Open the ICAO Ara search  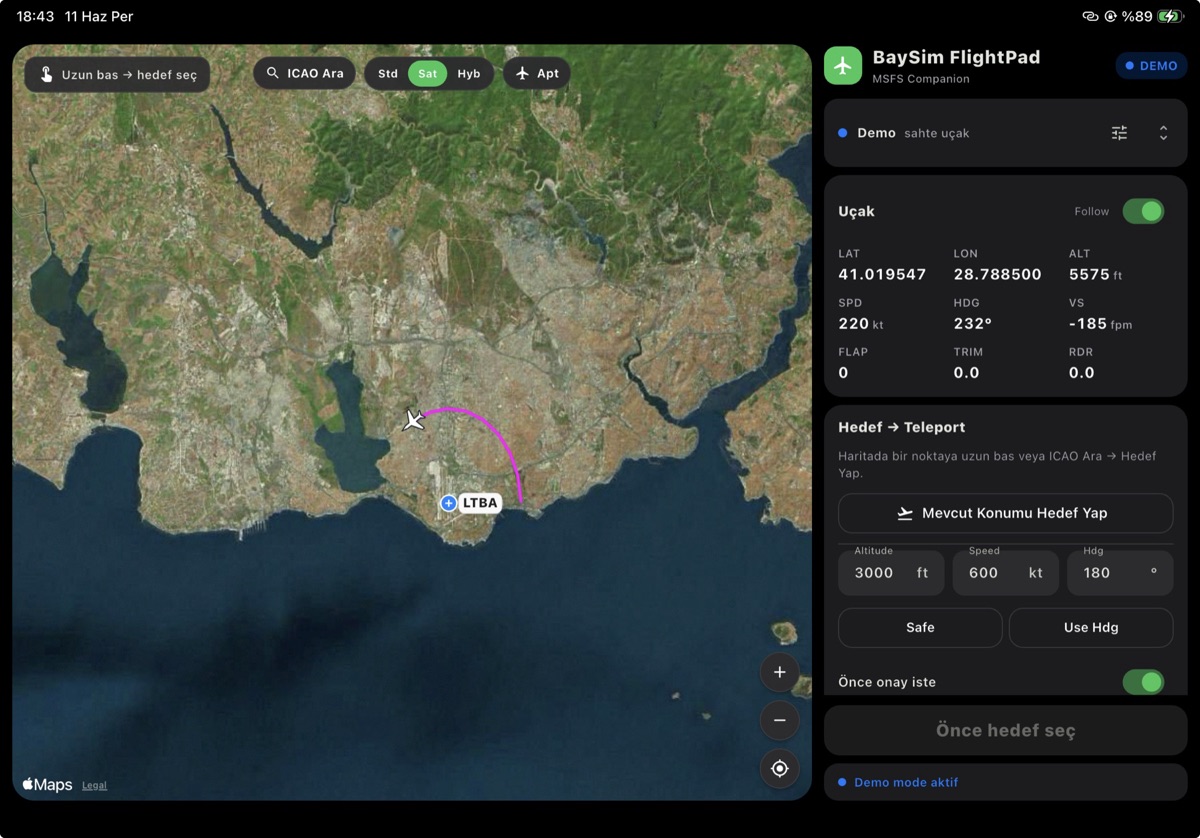click(304, 73)
